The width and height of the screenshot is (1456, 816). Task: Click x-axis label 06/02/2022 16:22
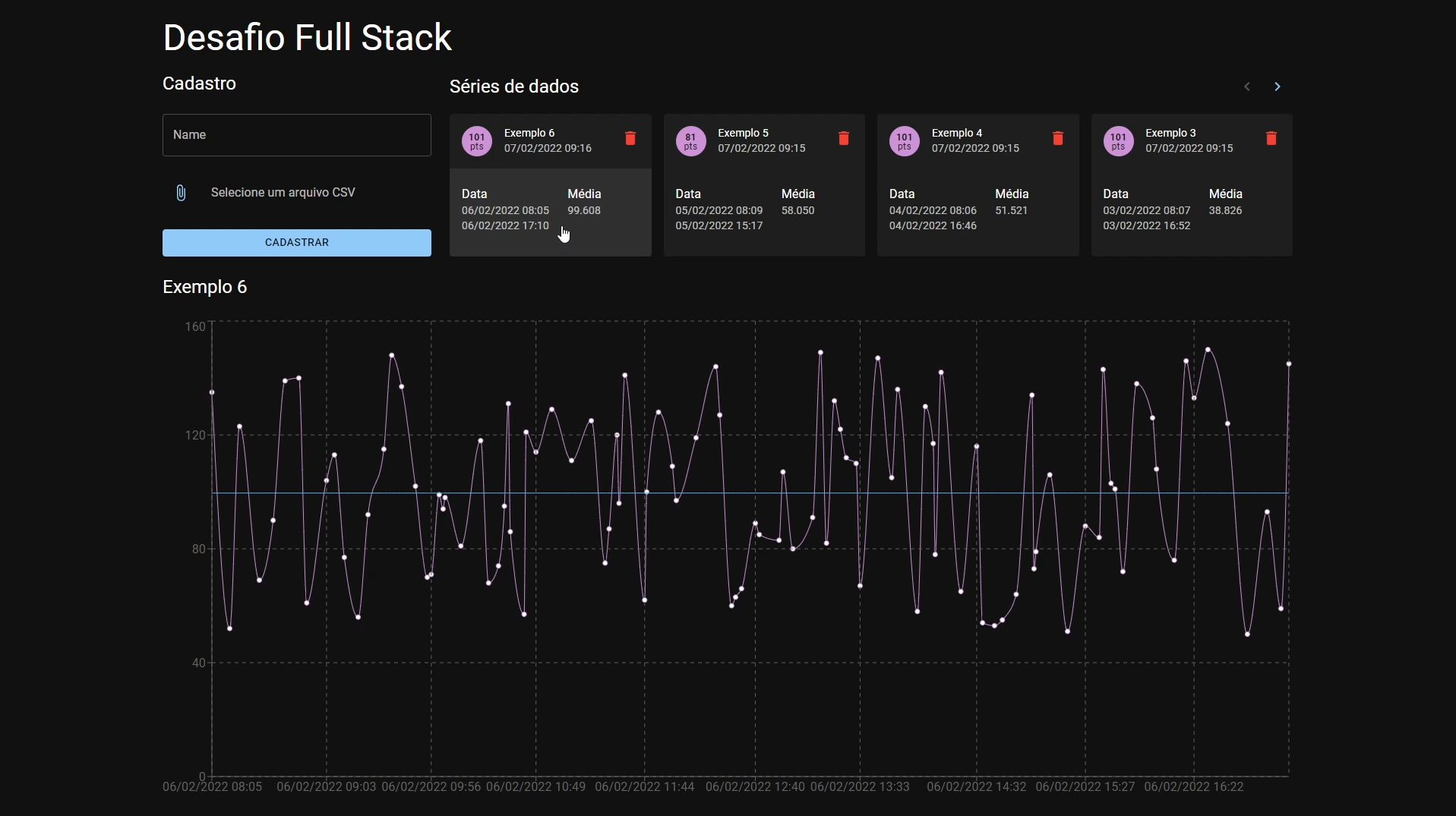pyautogui.click(x=1194, y=787)
